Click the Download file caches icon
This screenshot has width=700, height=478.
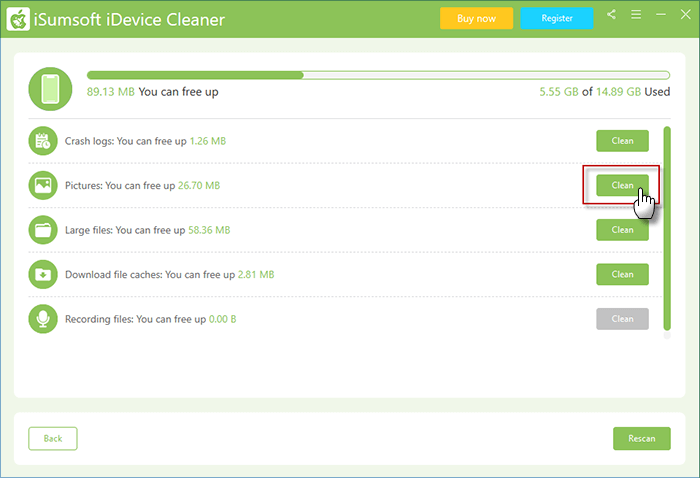43,274
